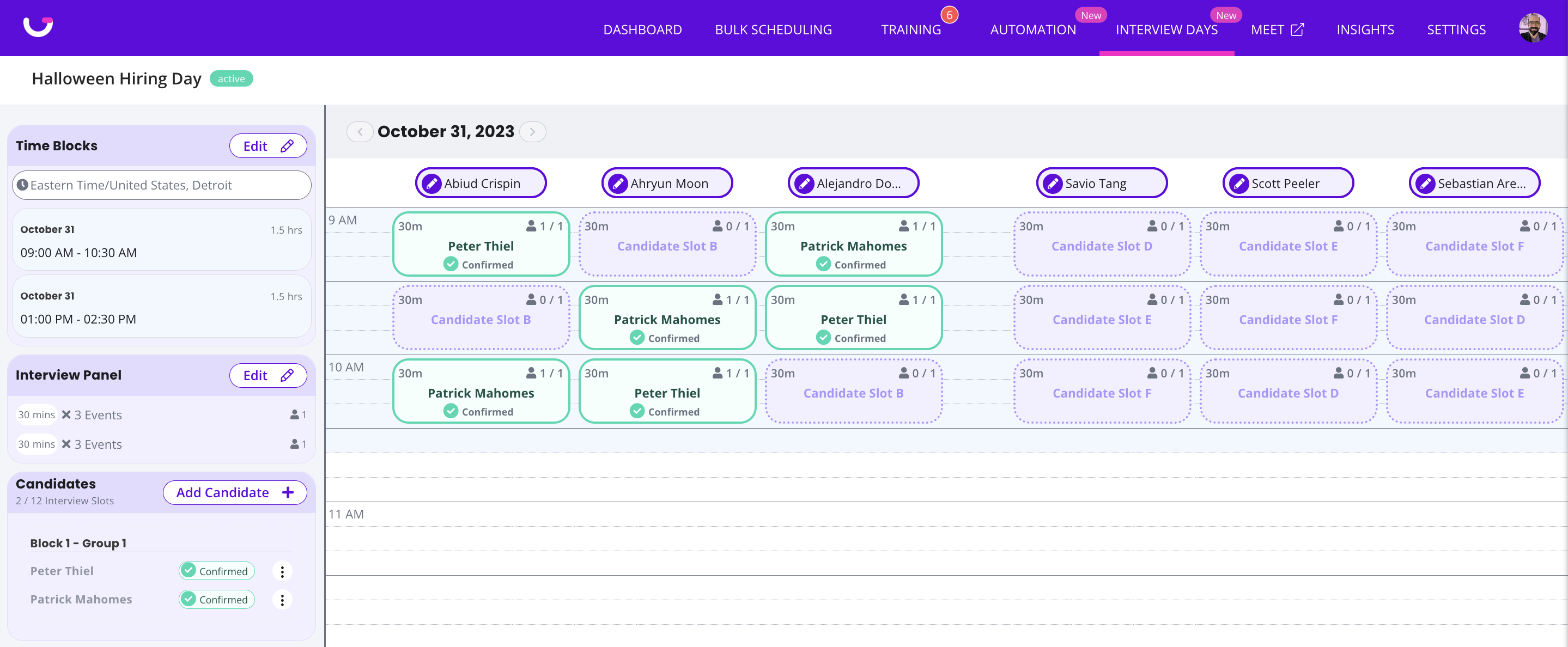Screen dimensions: 1568x647
Task: Open the Training menu item
Action: tap(910, 30)
